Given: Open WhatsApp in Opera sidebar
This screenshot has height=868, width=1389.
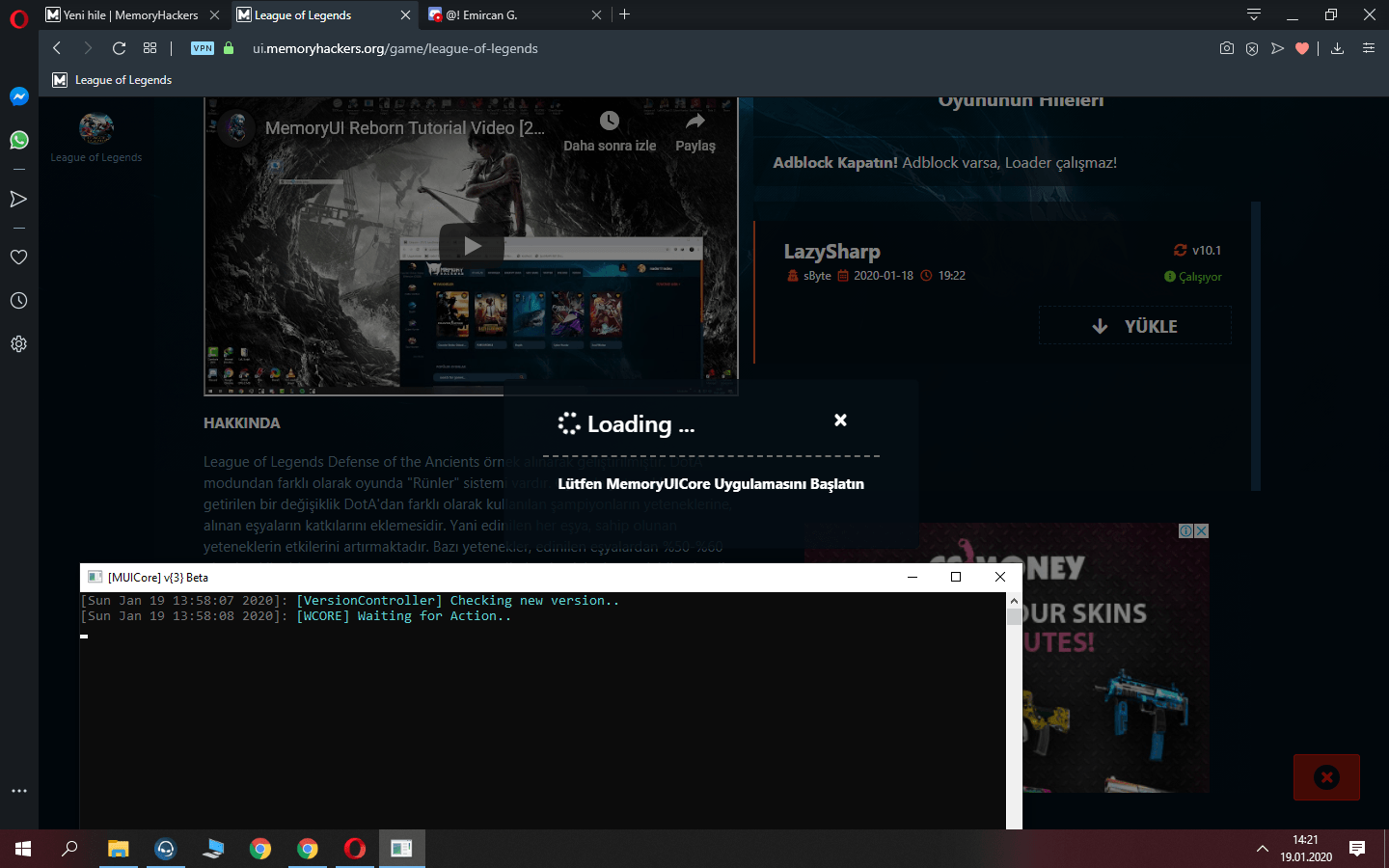Looking at the screenshot, I should [19, 140].
